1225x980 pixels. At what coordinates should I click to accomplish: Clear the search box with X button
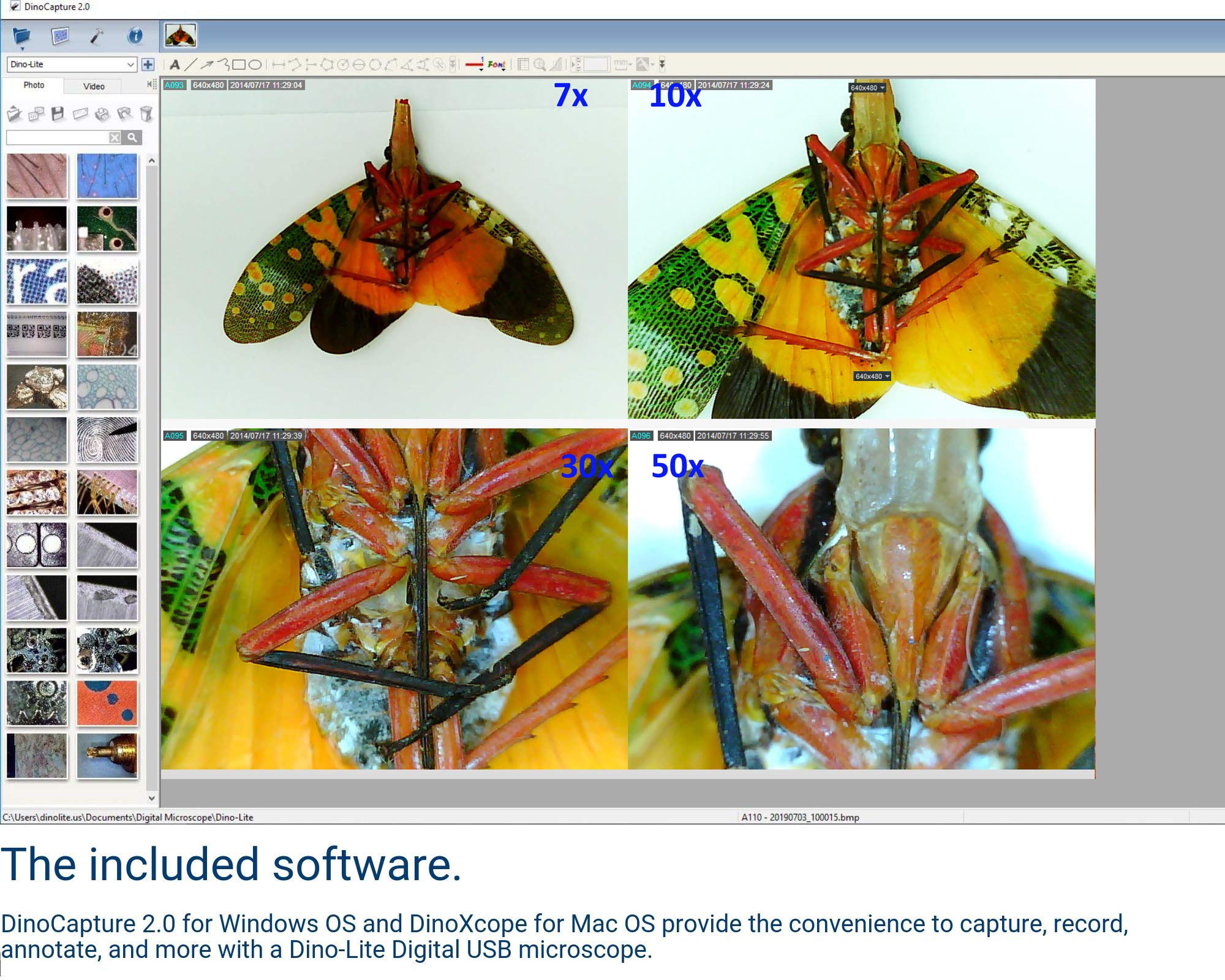coord(115,137)
